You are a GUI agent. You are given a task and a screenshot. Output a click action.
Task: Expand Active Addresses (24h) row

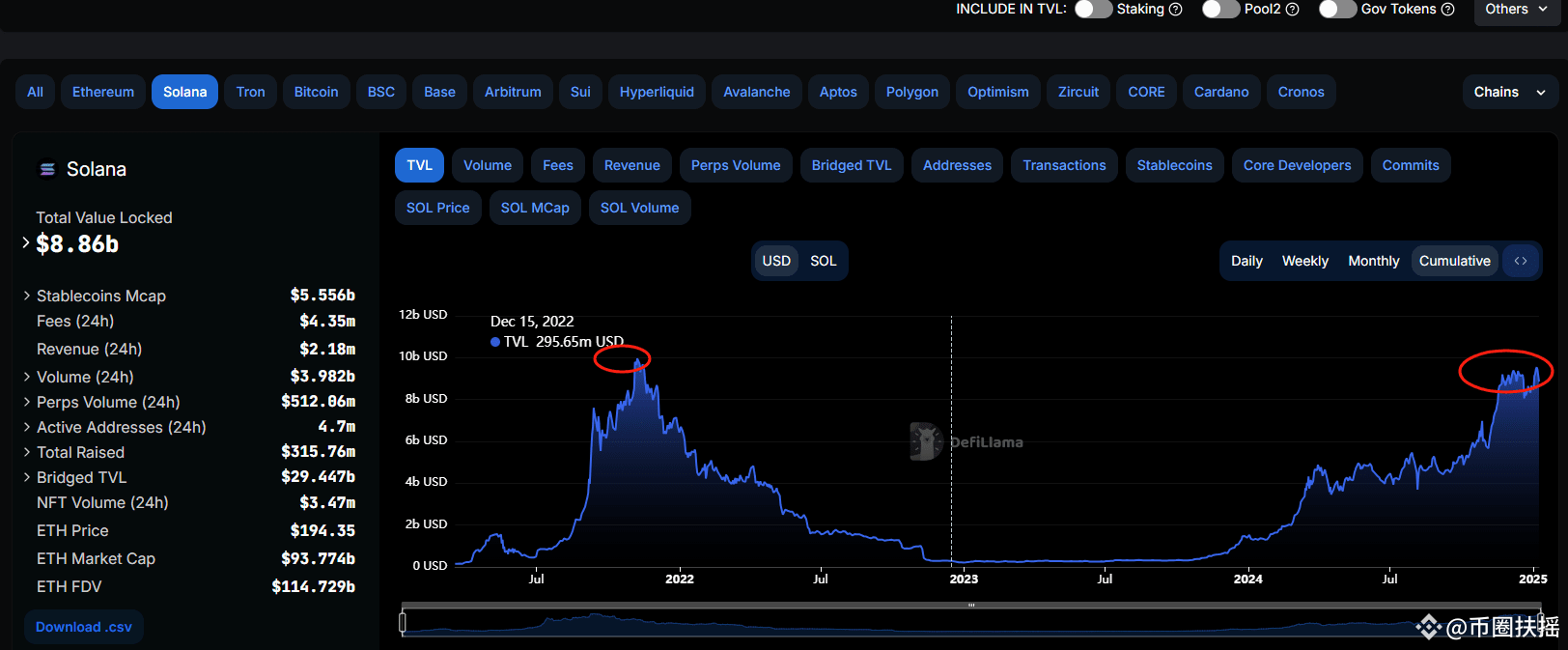click(27, 427)
